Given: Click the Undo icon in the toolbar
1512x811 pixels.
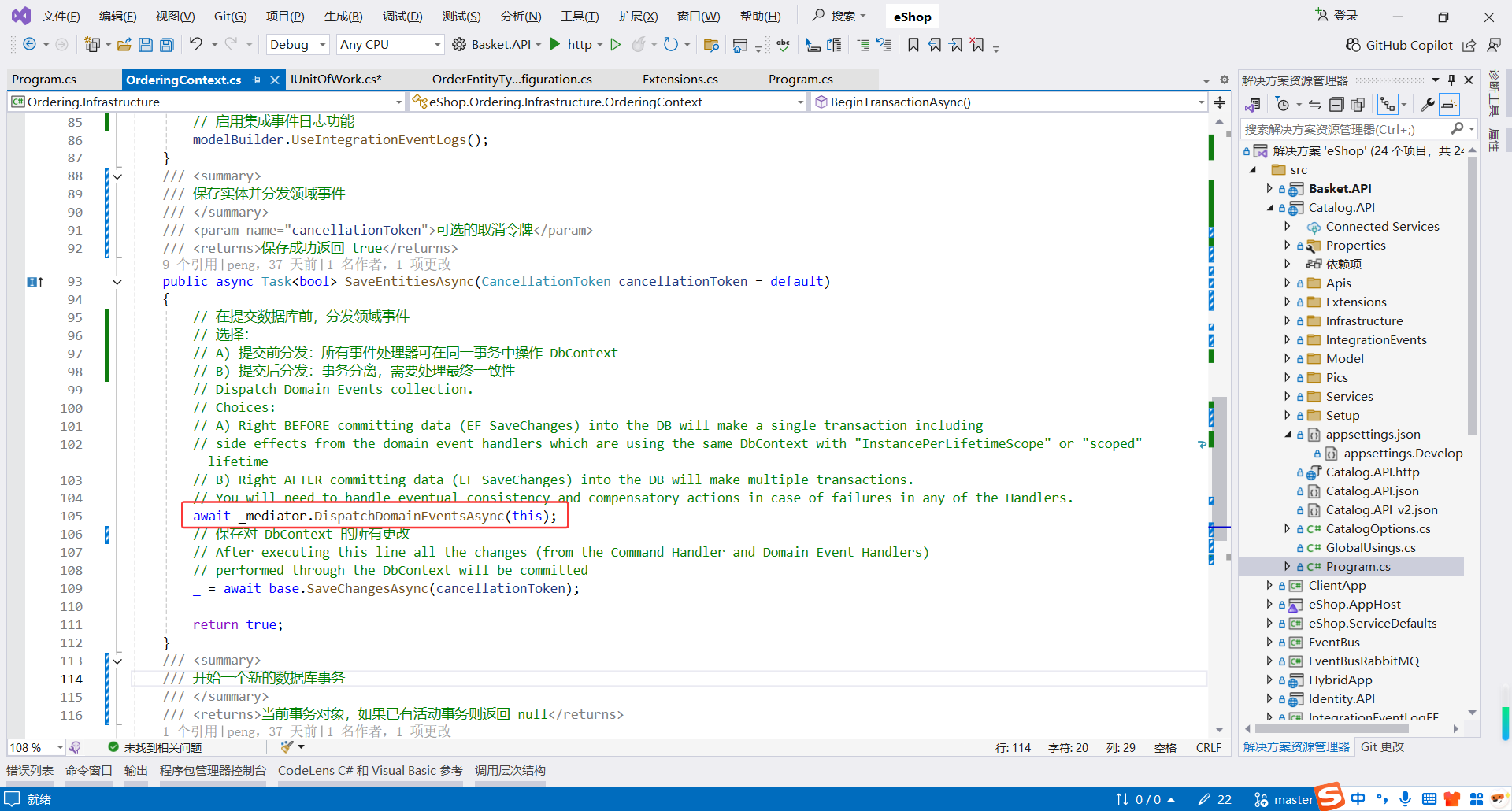Looking at the screenshot, I should click(197, 44).
